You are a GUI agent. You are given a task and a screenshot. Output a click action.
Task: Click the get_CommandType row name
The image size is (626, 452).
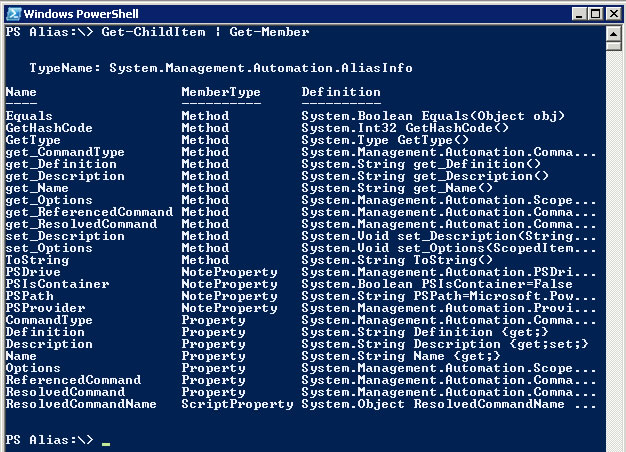[65, 152]
